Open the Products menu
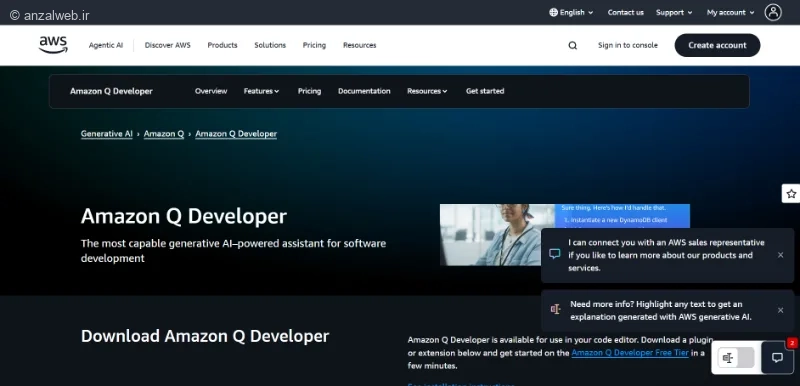This screenshot has height=386, width=800. tap(222, 45)
